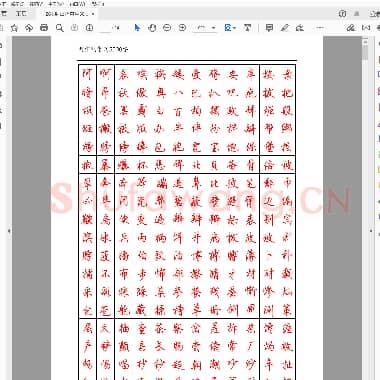Click the character 八 in the table
Screen dimensions: 380x380
[178, 92]
